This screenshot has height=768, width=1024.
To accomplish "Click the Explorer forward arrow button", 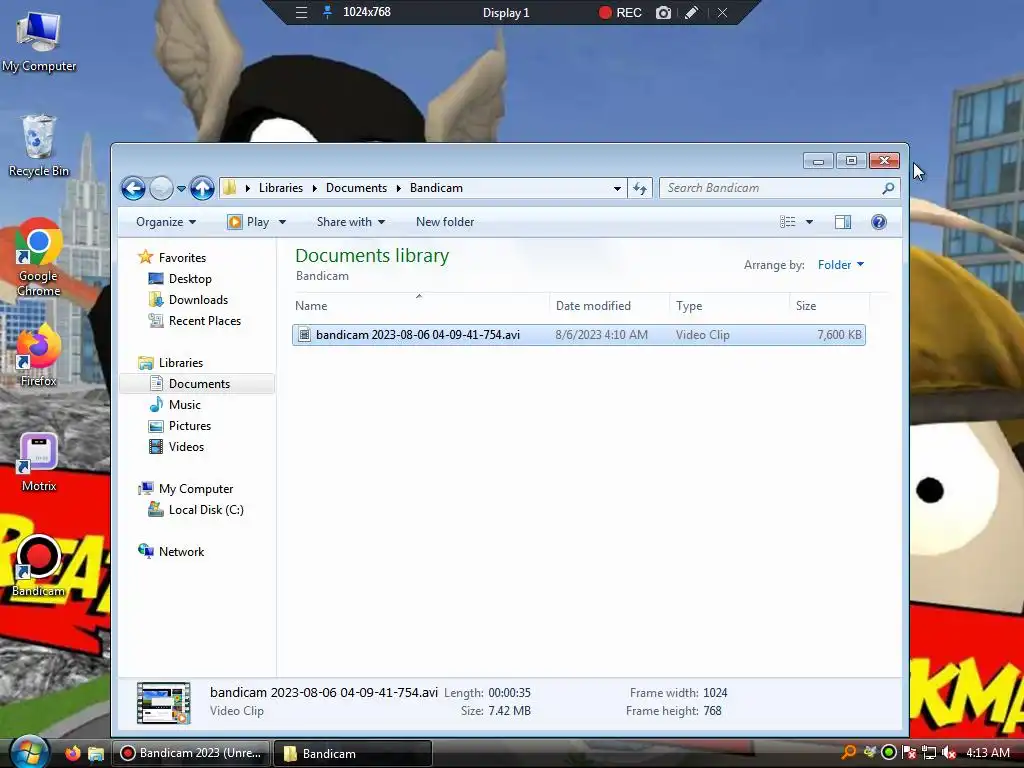I will click(161, 189).
